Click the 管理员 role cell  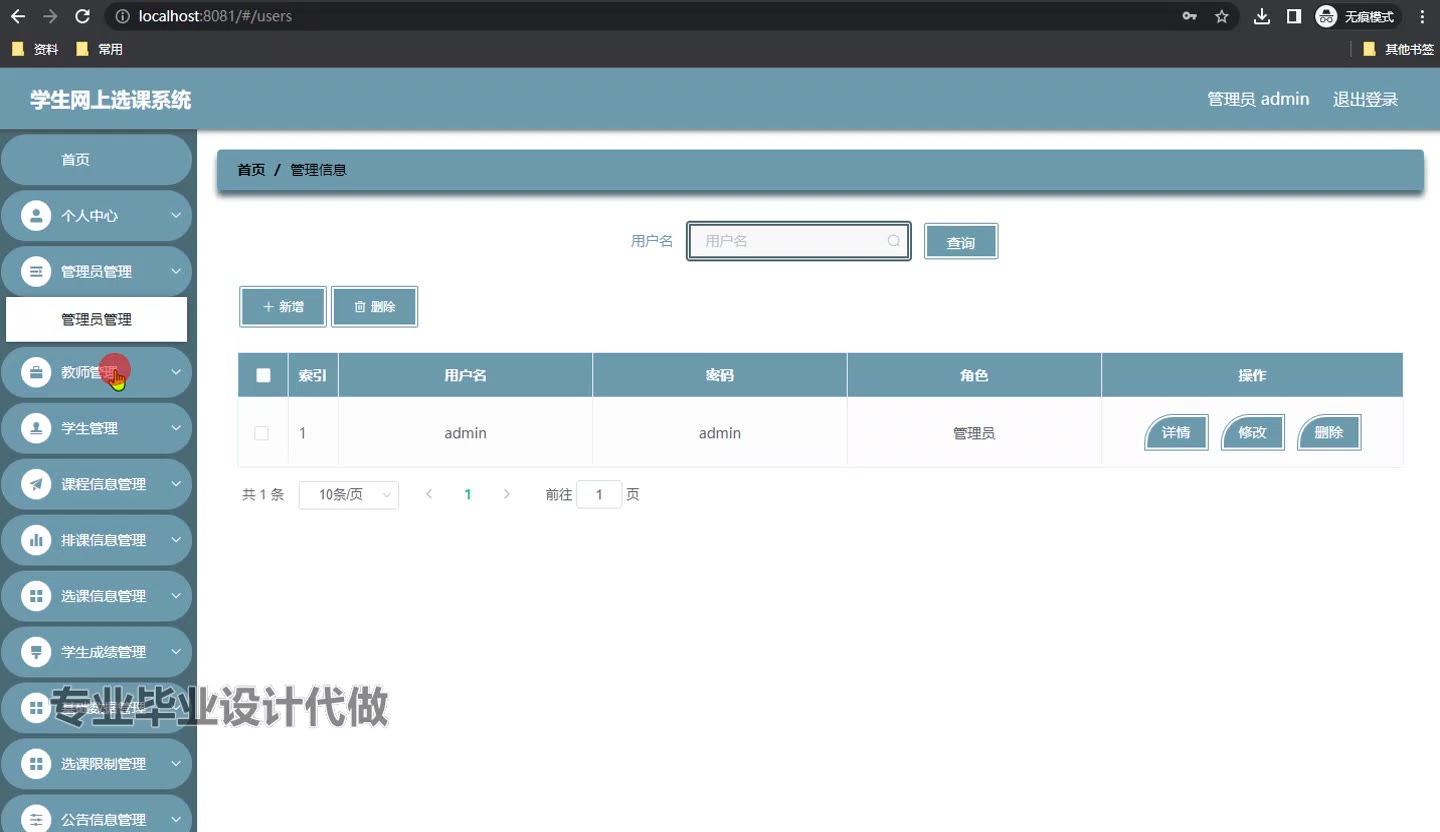coord(974,433)
